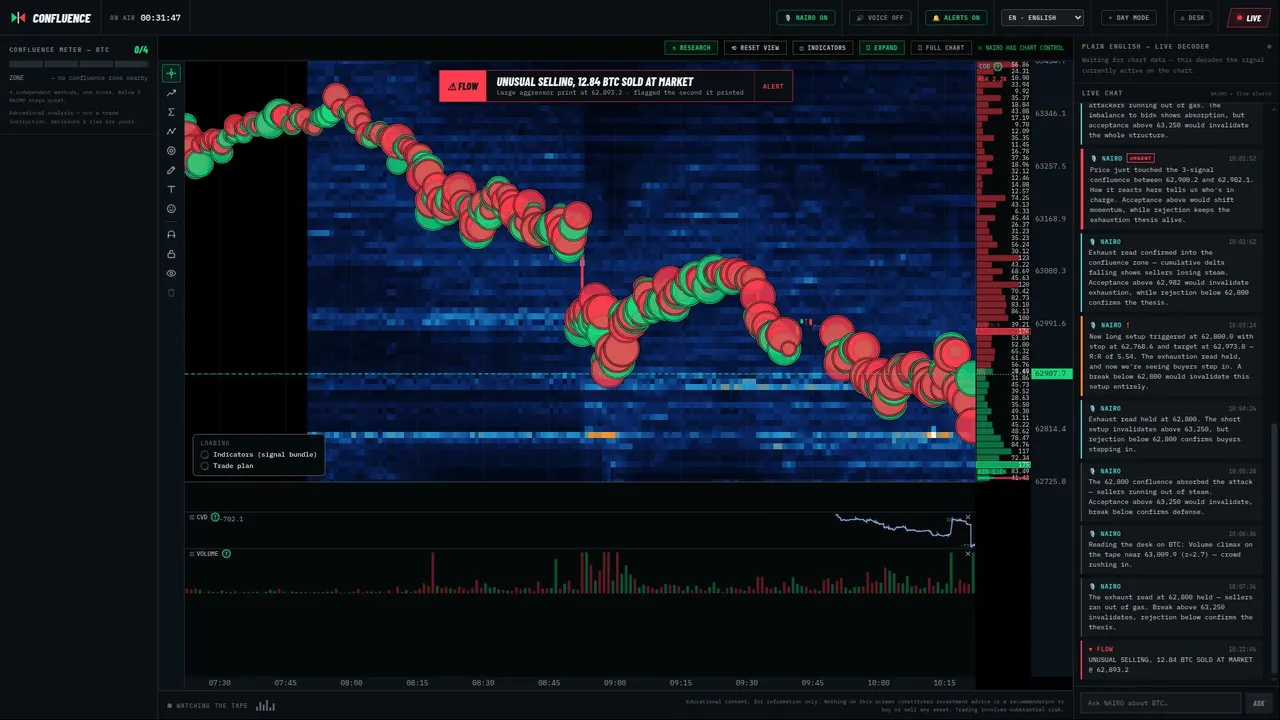Open the INDICATORS menu
The image size is (1280, 720).
tap(823, 48)
